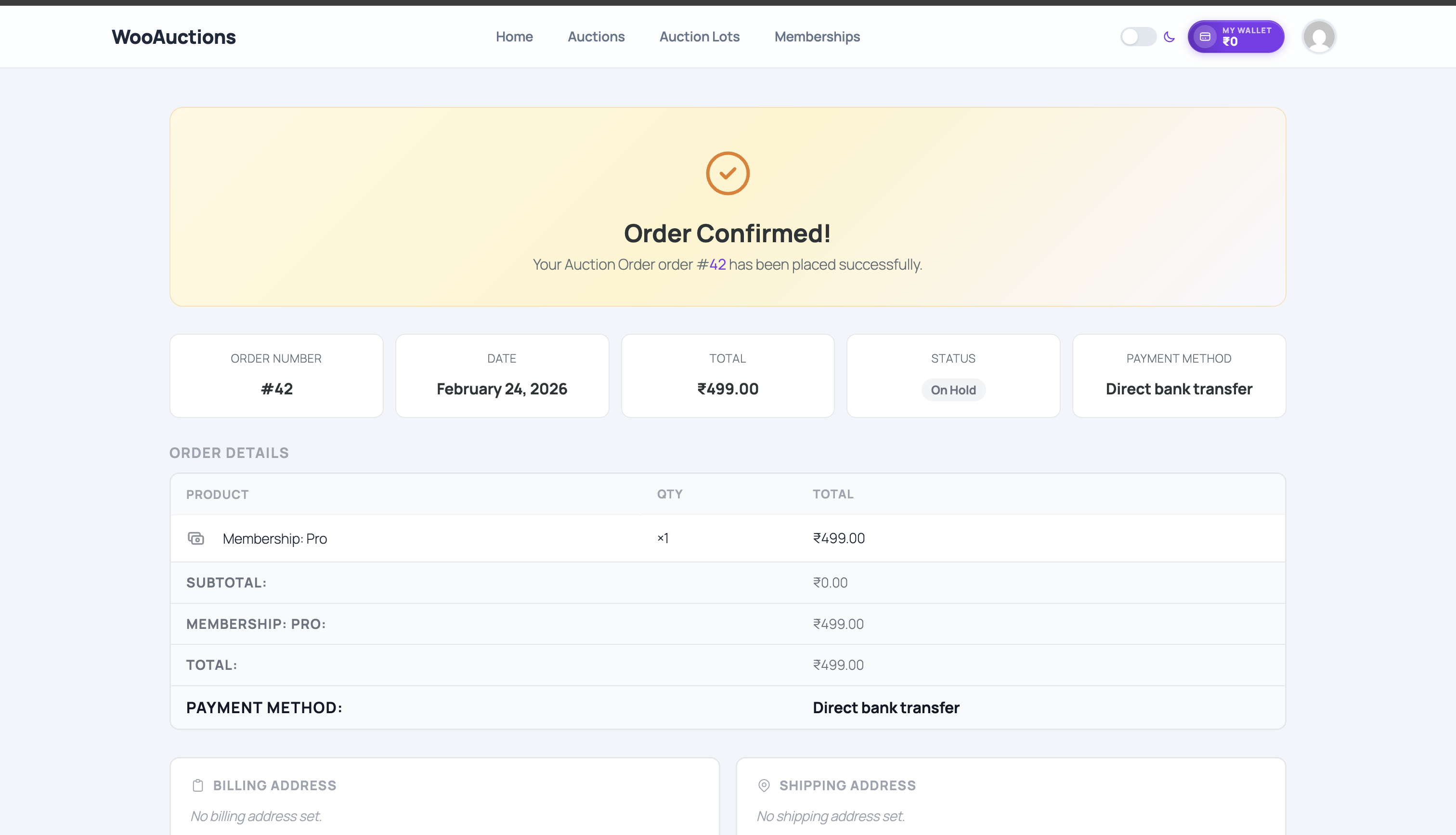This screenshot has width=1456, height=835.
Task: Select the ₹499.00 Total card
Action: point(728,375)
